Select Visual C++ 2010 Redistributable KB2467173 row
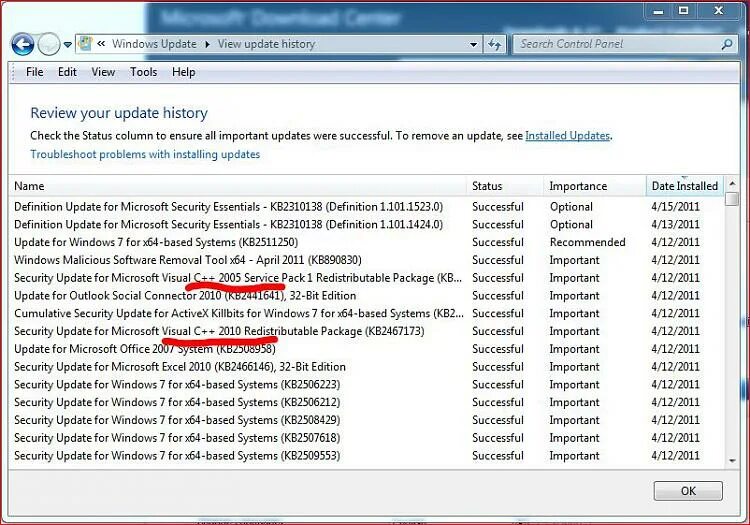 (x=366, y=331)
